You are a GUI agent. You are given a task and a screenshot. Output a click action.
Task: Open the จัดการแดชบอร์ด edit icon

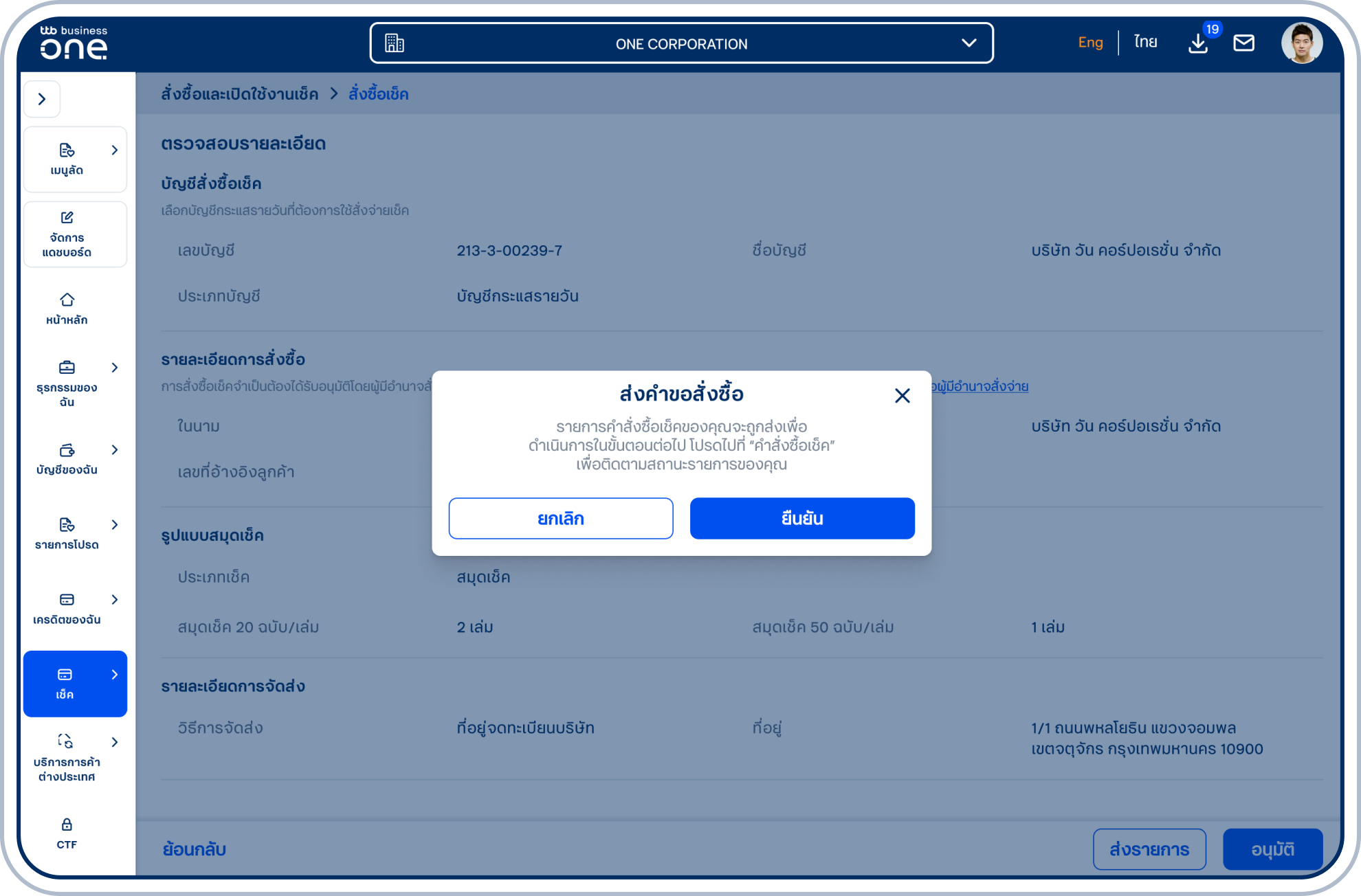coord(67,218)
